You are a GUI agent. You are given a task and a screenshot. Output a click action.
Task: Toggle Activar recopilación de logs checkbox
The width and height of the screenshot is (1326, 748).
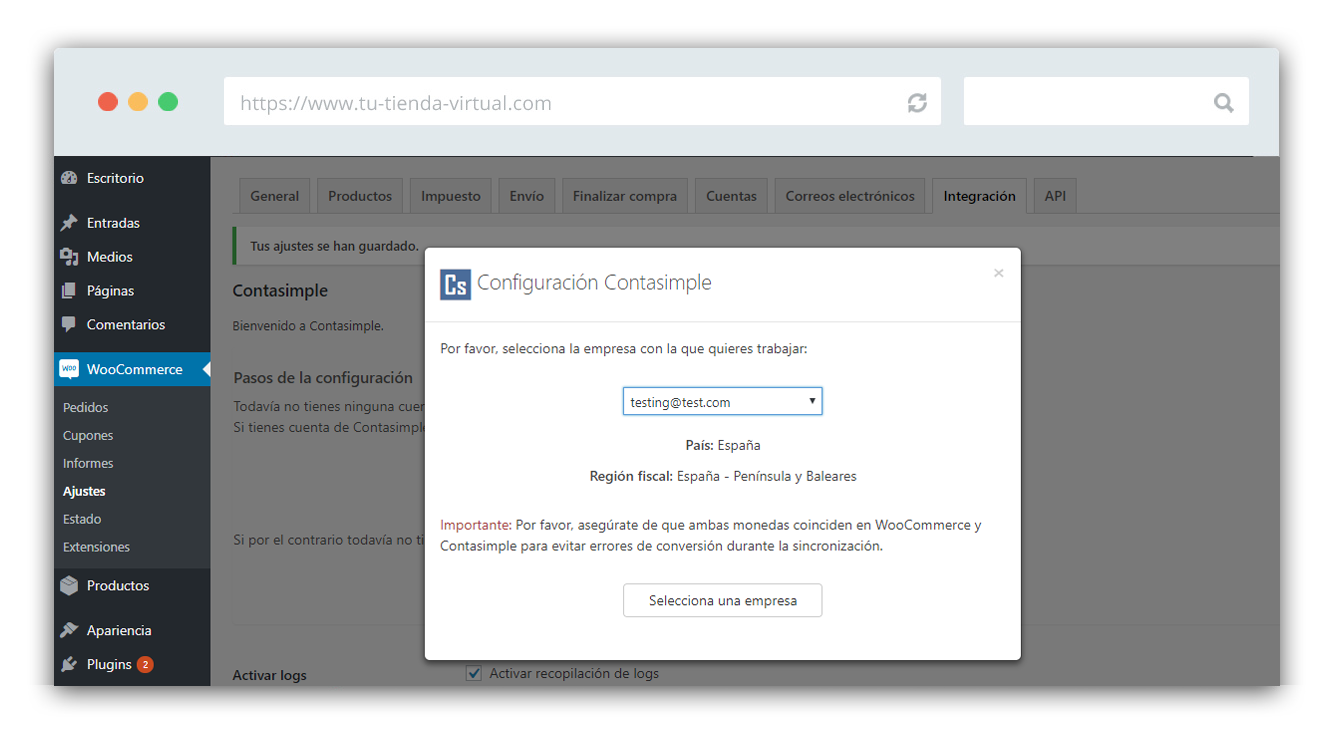coord(474,673)
